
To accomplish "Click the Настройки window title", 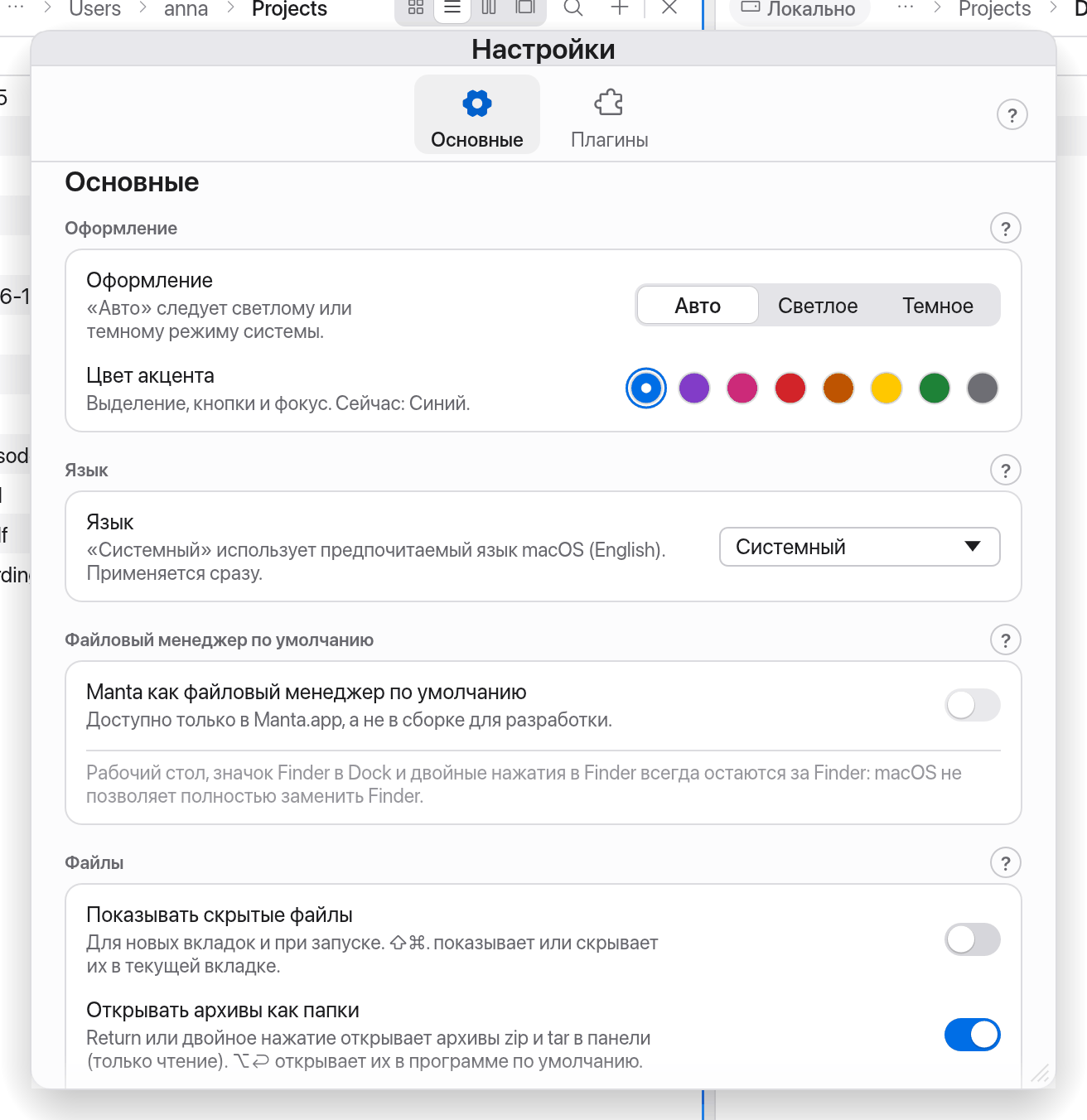I will tap(543, 50).
